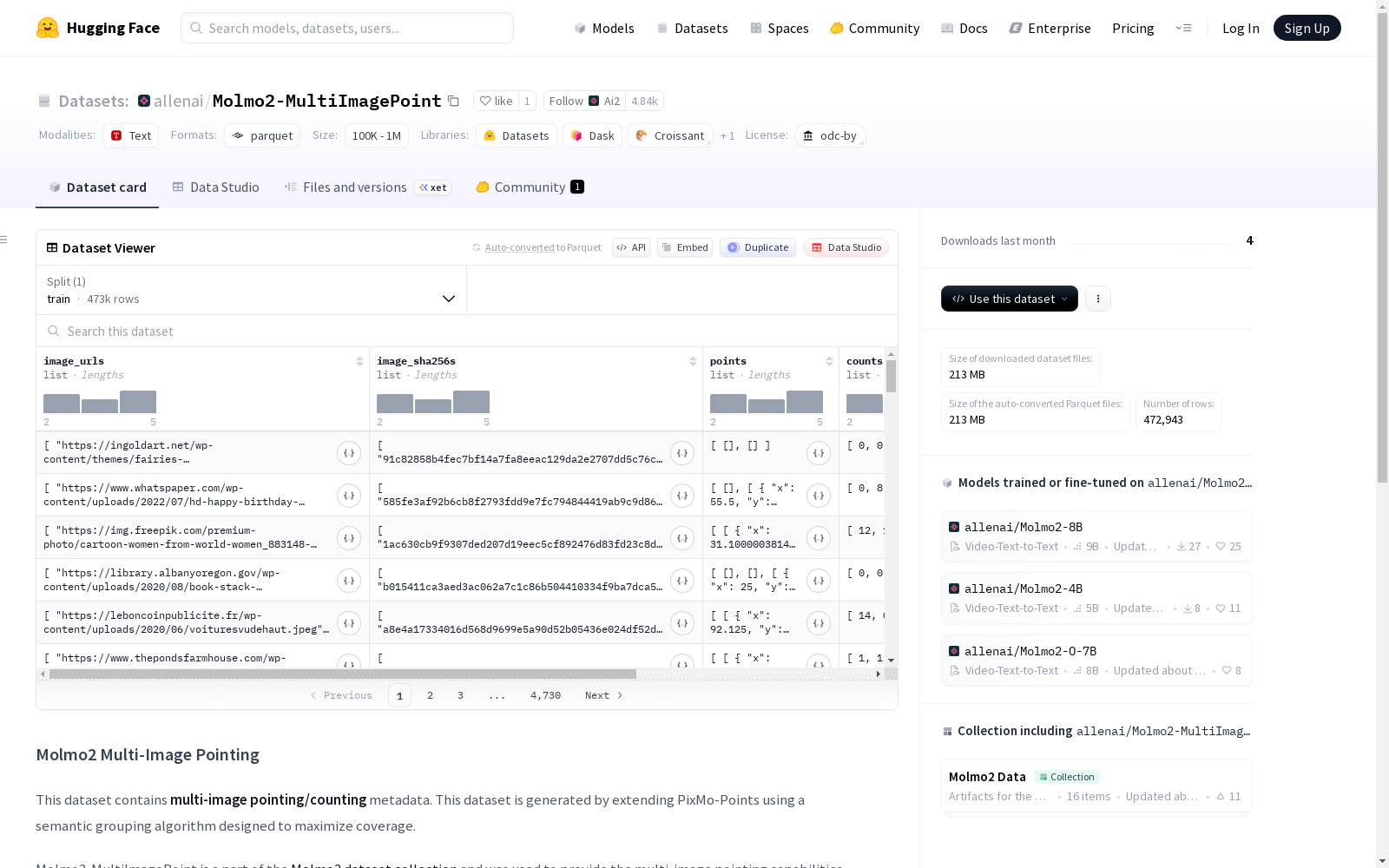Open Docs in the top navigation
This screenshot has height=868, width=1389.
pyautogui.click(x=964, y=28)
